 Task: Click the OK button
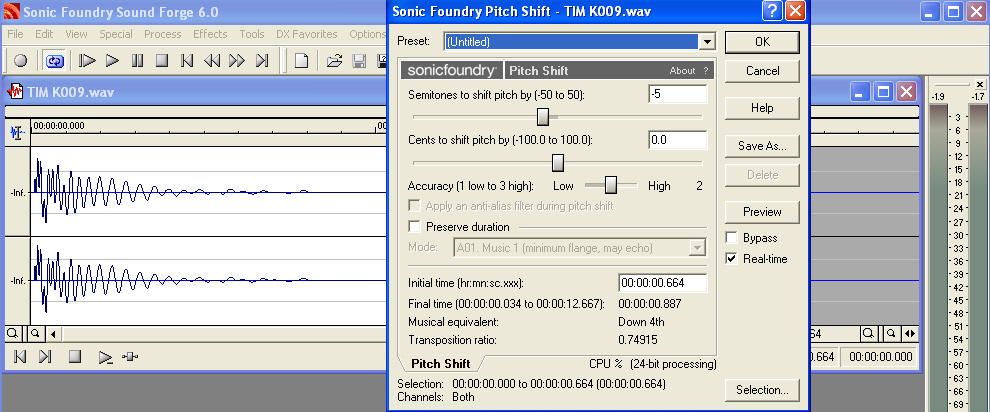click(762, 42)
